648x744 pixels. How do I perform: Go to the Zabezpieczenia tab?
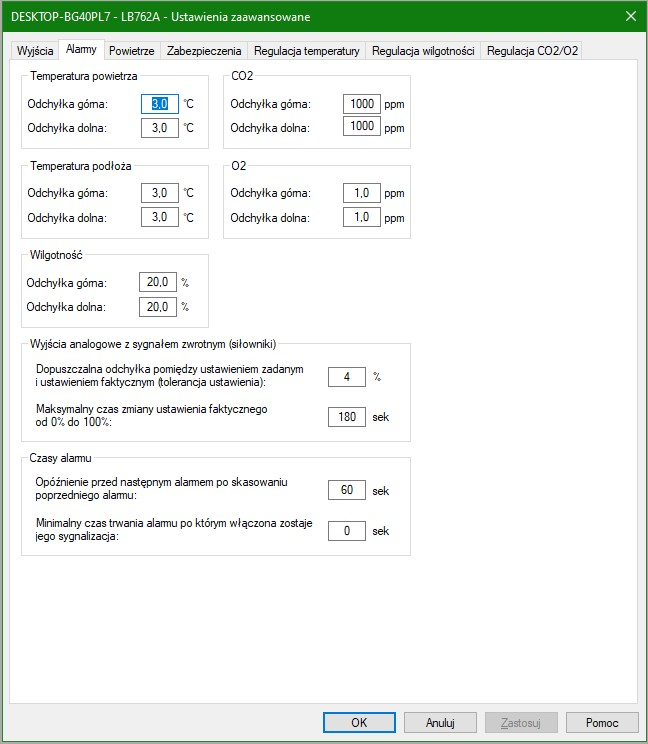coord(204,51)
